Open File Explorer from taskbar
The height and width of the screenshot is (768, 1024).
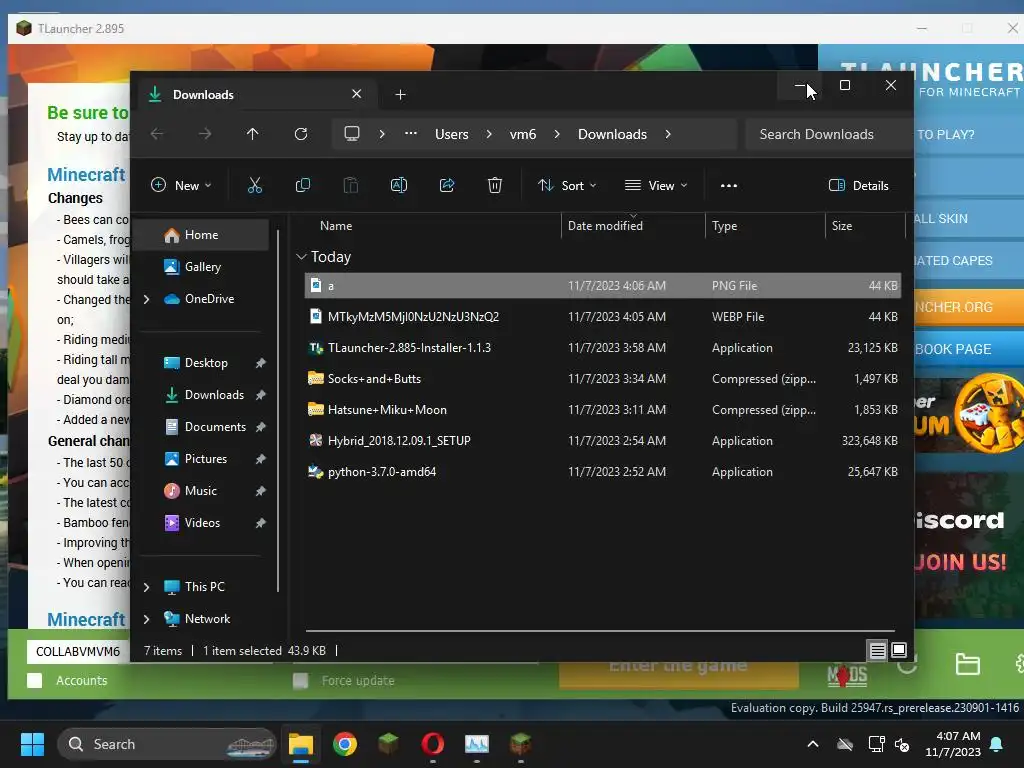point(301,744)
